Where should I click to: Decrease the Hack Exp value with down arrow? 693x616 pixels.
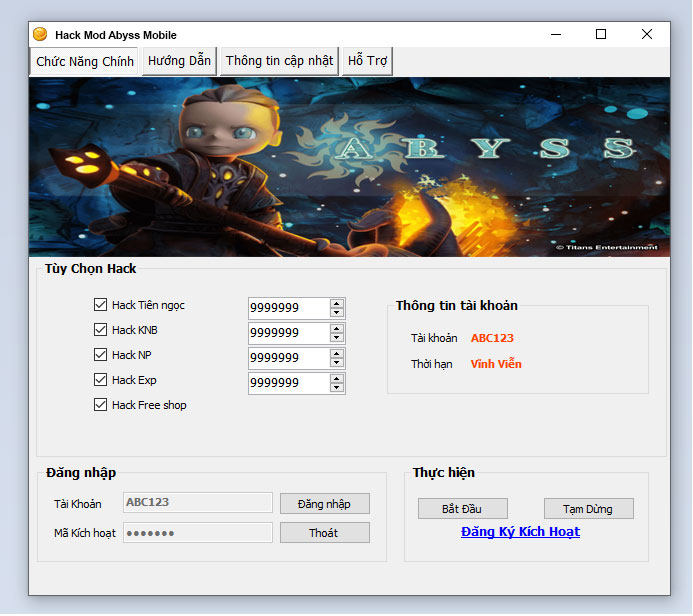[x=337, y=388]
